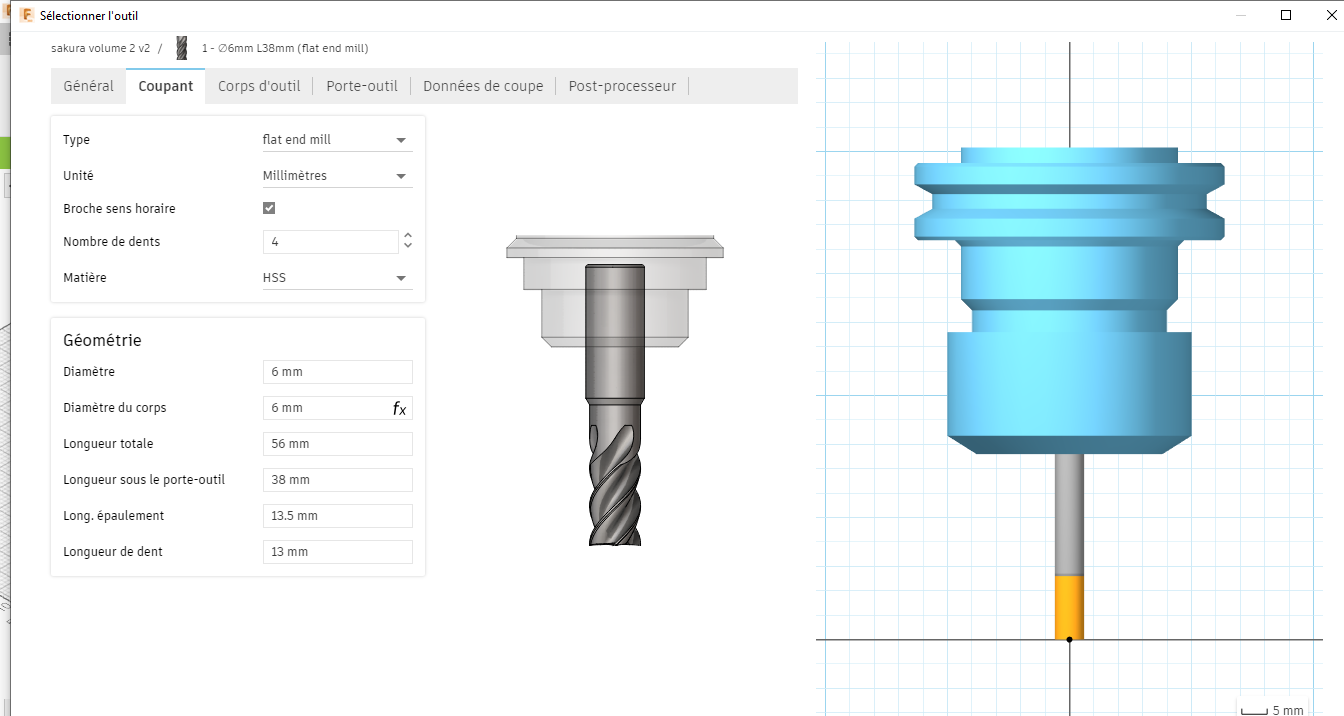Click the fx expression icon
The width and height of the screenshot is (1344, 716).
(400, 408)
